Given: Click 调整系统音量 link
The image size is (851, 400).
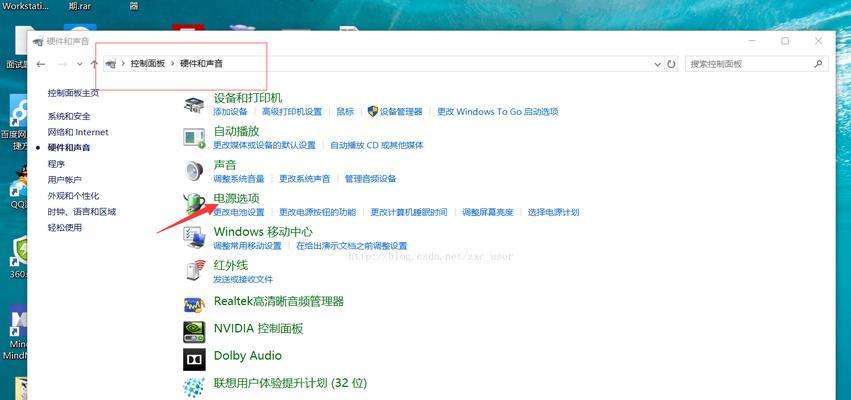Looking at the screenshot, I should pos(239,179).
